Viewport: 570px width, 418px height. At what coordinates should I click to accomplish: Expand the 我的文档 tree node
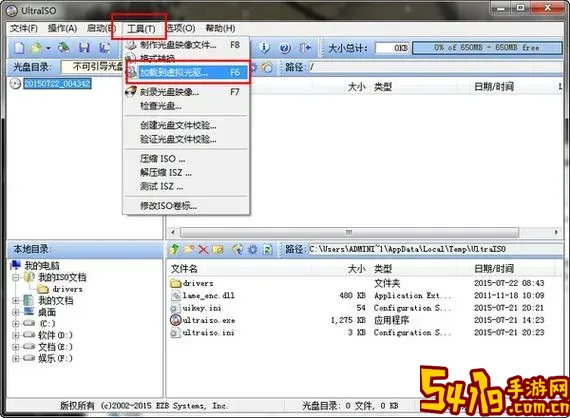click(x=15, y=301)
